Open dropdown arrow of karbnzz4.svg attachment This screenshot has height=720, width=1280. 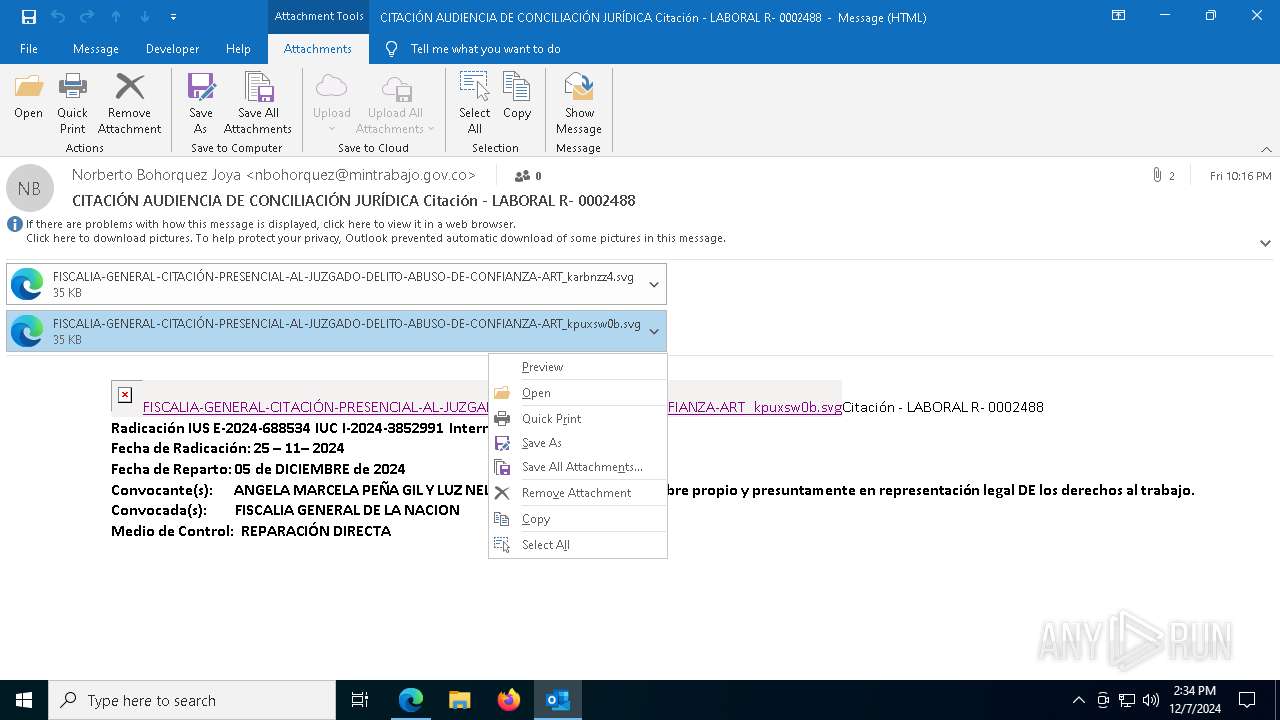click(654, 284)
